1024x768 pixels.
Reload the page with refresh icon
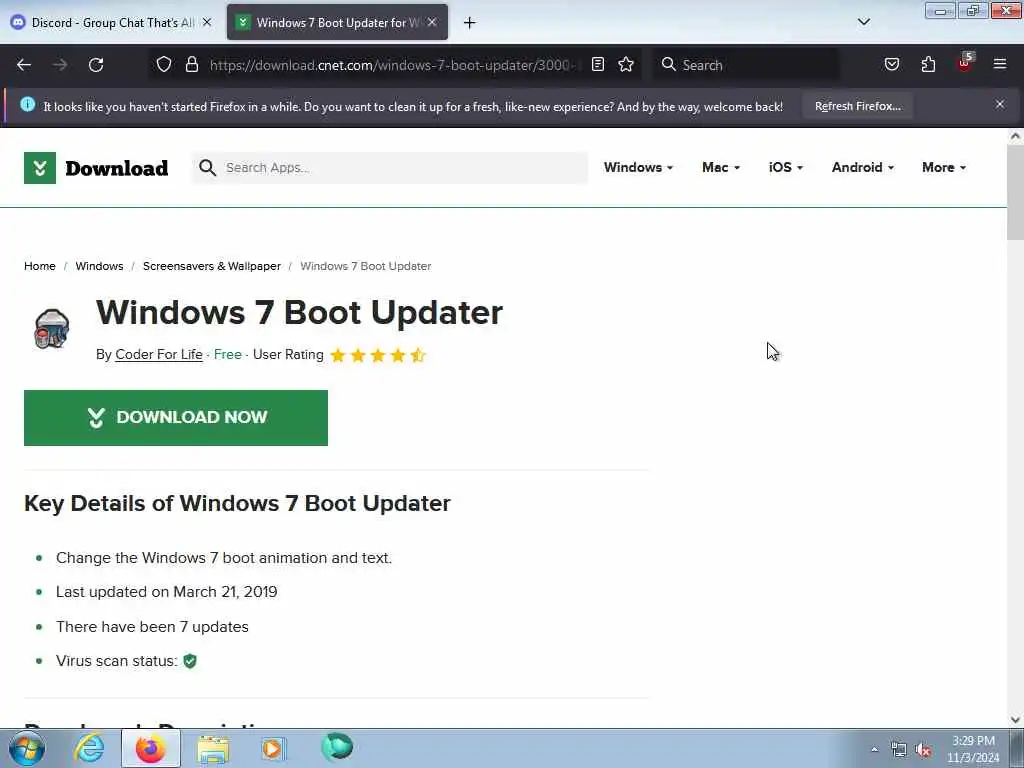pos(96,65)
